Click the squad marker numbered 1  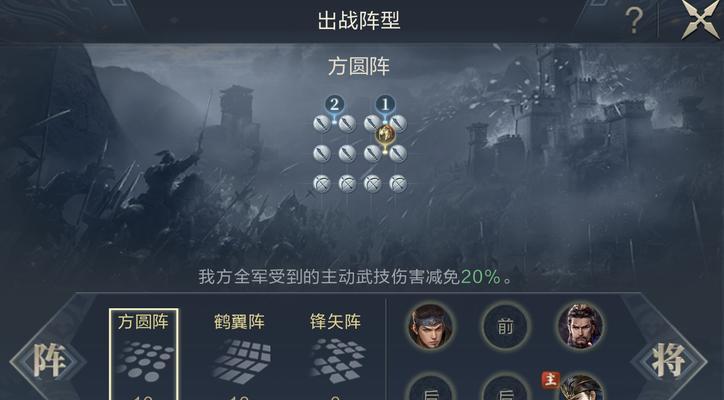point(385,104)
